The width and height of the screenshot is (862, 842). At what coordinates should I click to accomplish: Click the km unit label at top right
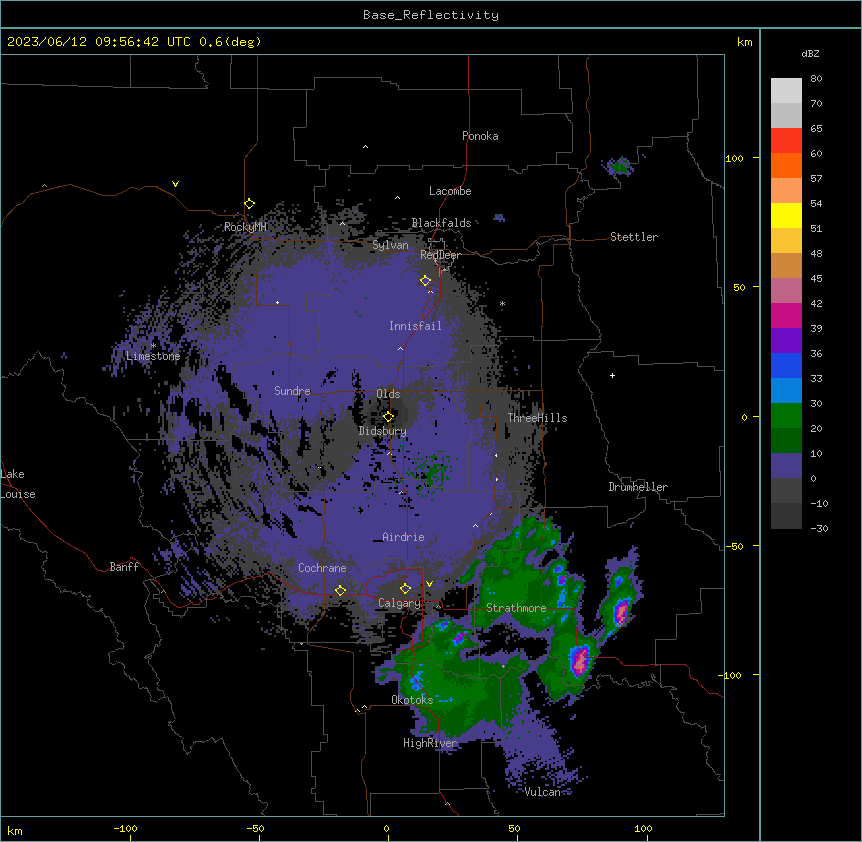coord(744,42)
